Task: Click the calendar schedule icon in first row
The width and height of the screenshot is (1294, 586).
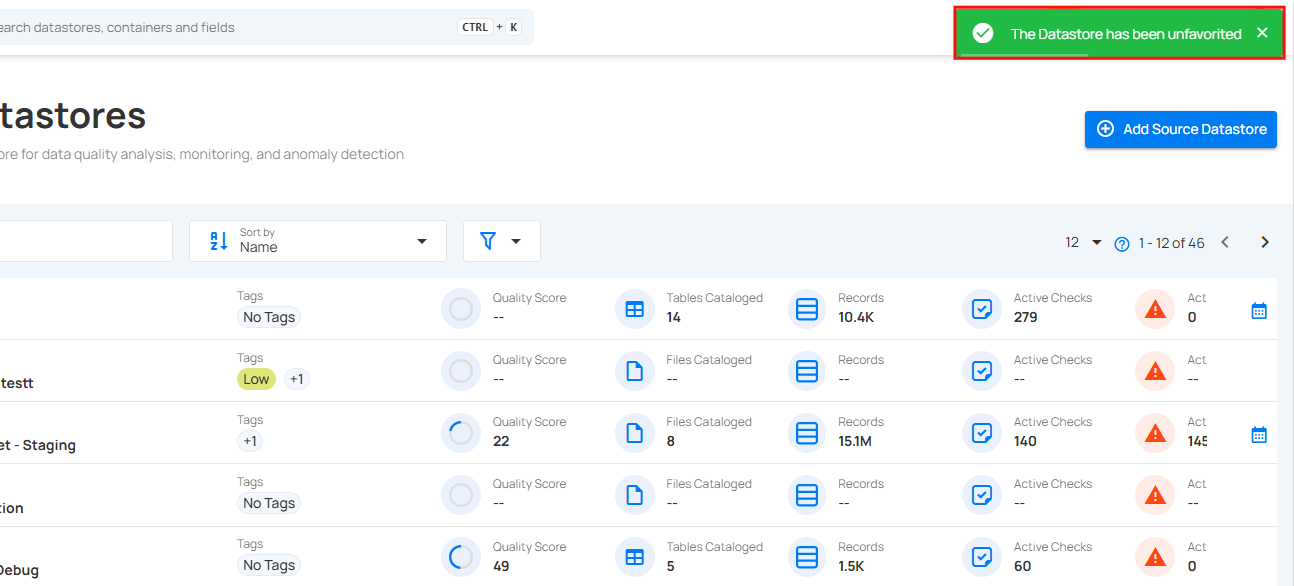Action: [x=1259, y=311]
